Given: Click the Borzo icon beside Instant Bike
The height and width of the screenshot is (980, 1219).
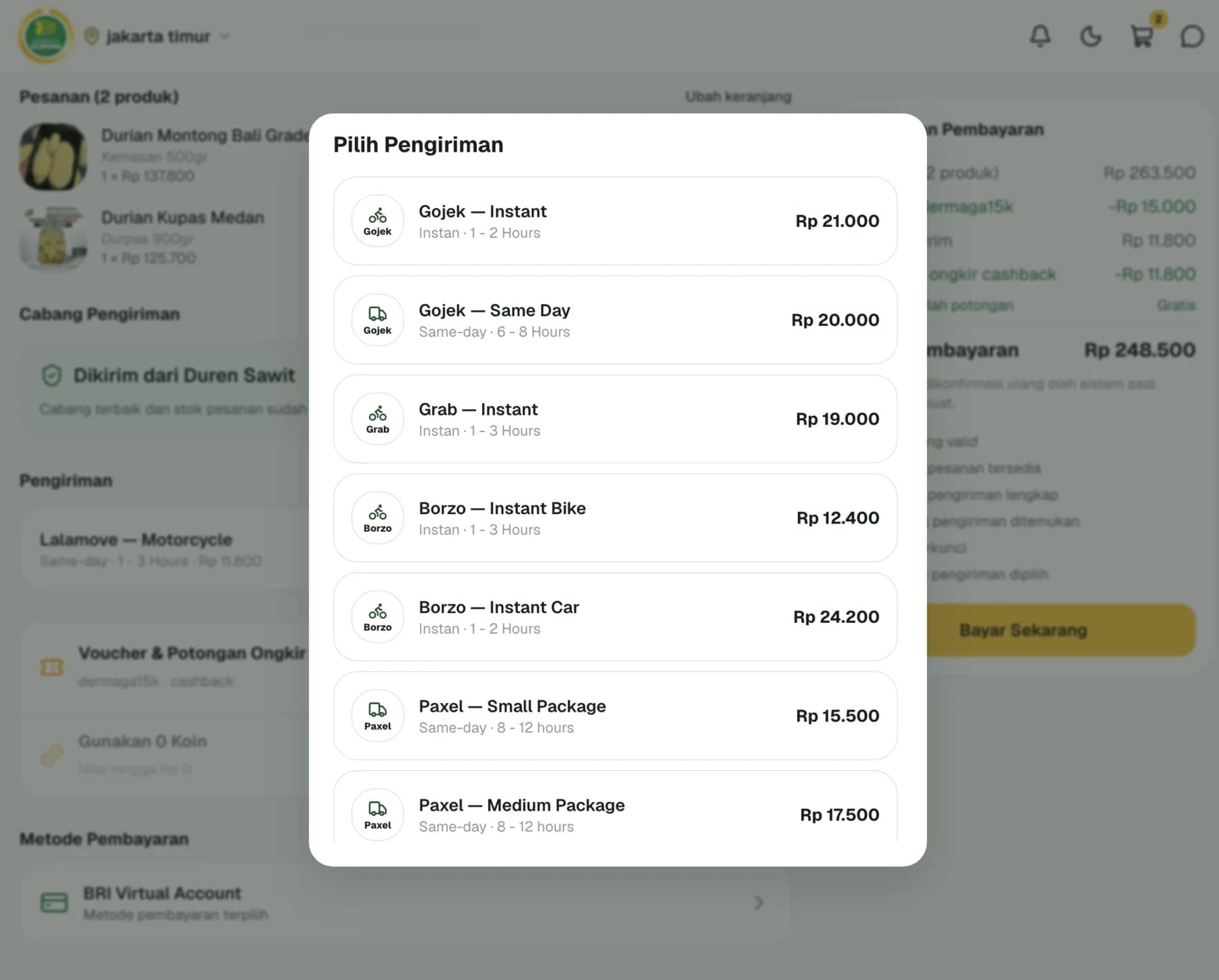Looking at the screenshot, I should [377, 517].
